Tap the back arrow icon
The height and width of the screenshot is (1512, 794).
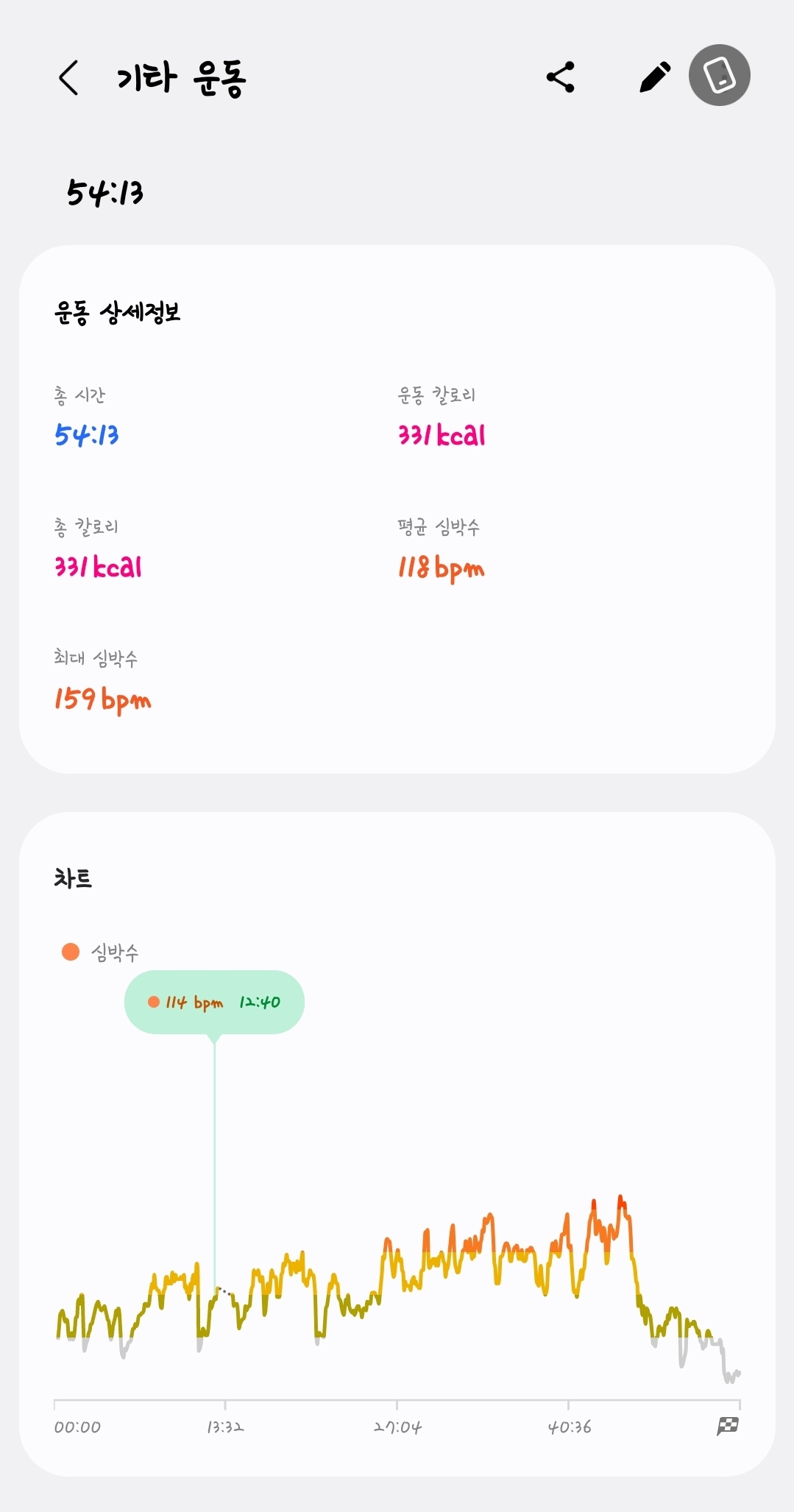coord(68,78)
